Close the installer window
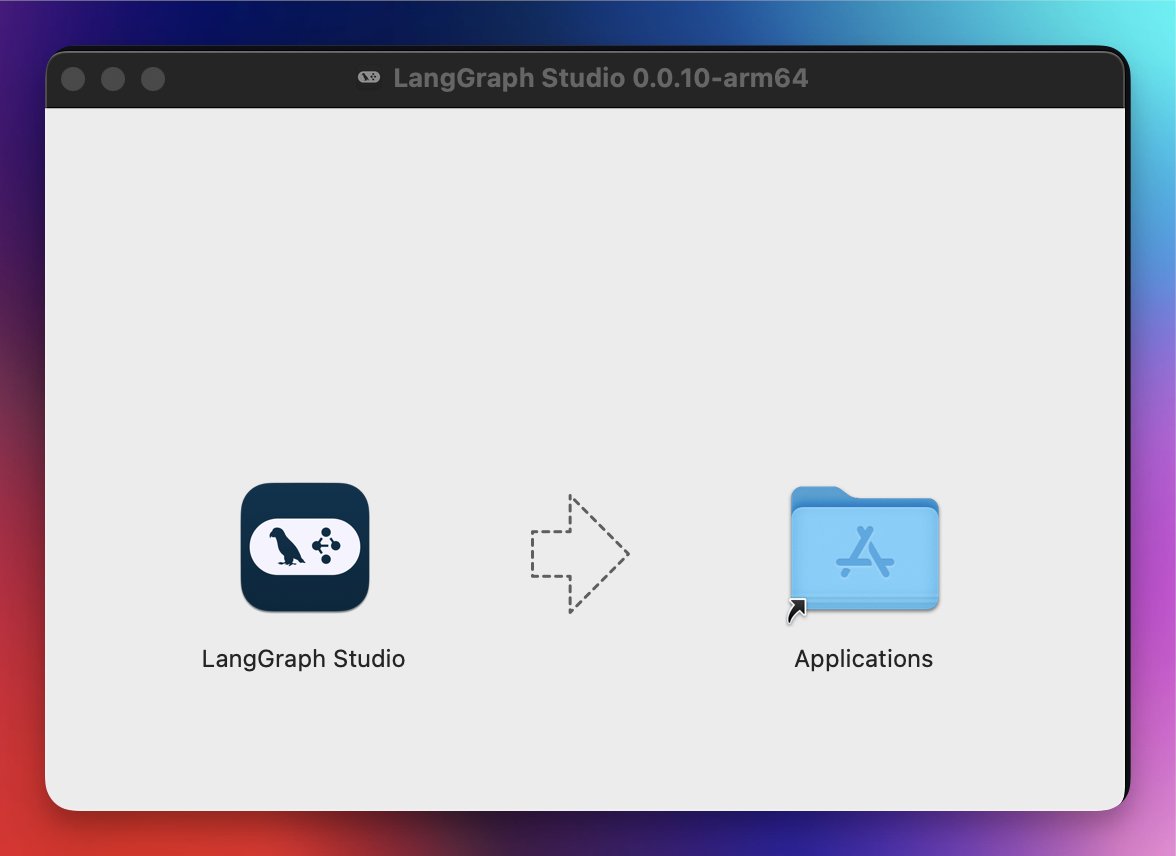This screenshot has width=1176, height=856. point(73,79)
